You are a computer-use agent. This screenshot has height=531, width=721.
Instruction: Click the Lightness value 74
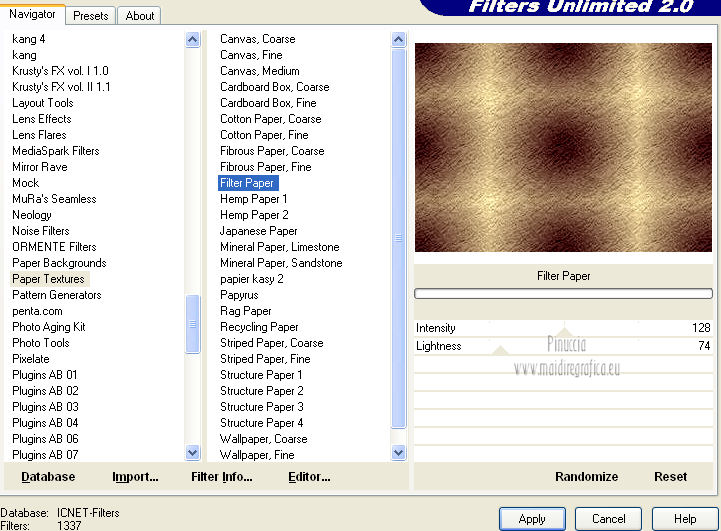pos(704,346)
